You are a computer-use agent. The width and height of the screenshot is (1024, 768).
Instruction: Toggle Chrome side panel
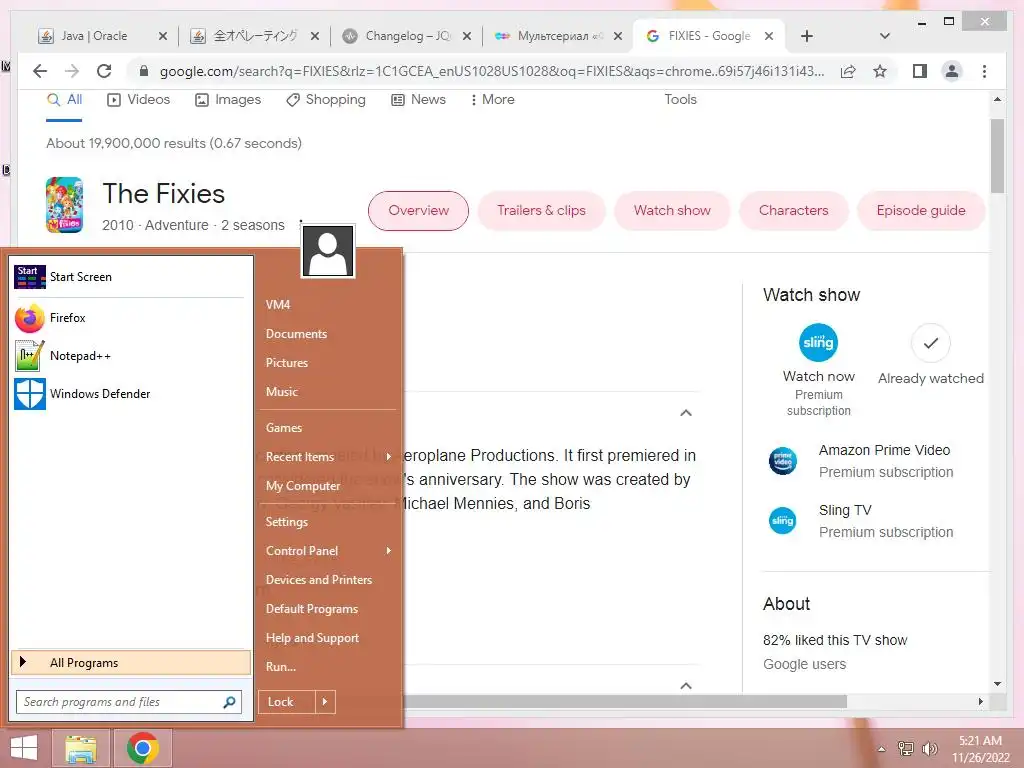920,71
